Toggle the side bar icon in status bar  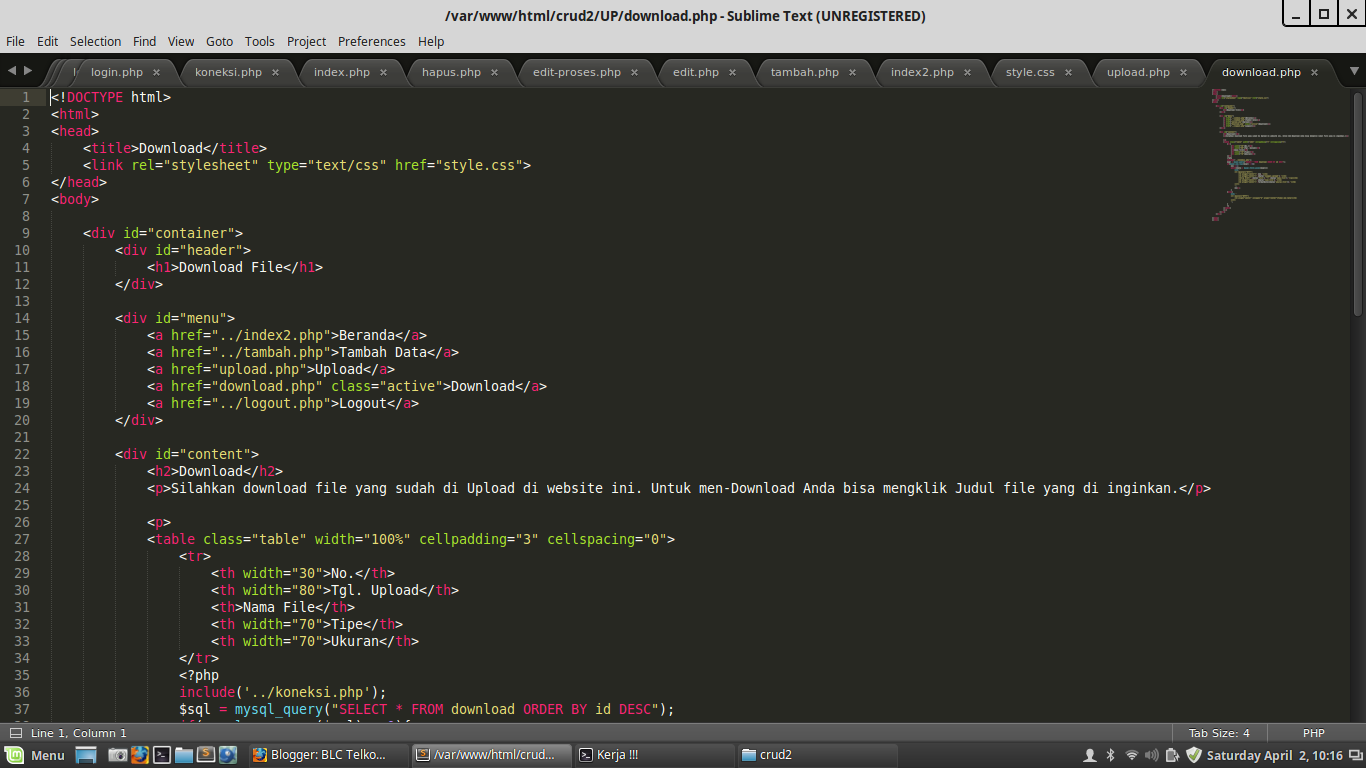point(15,733)
